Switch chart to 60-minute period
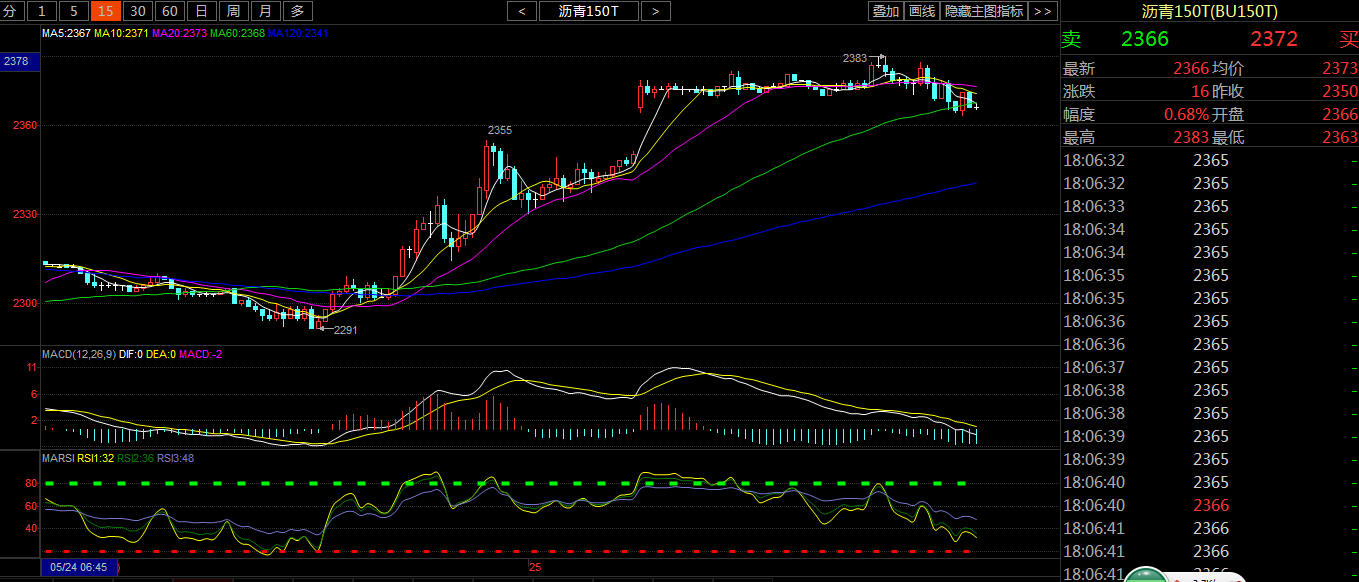The image size is (1359, 582). click(171, 11)
